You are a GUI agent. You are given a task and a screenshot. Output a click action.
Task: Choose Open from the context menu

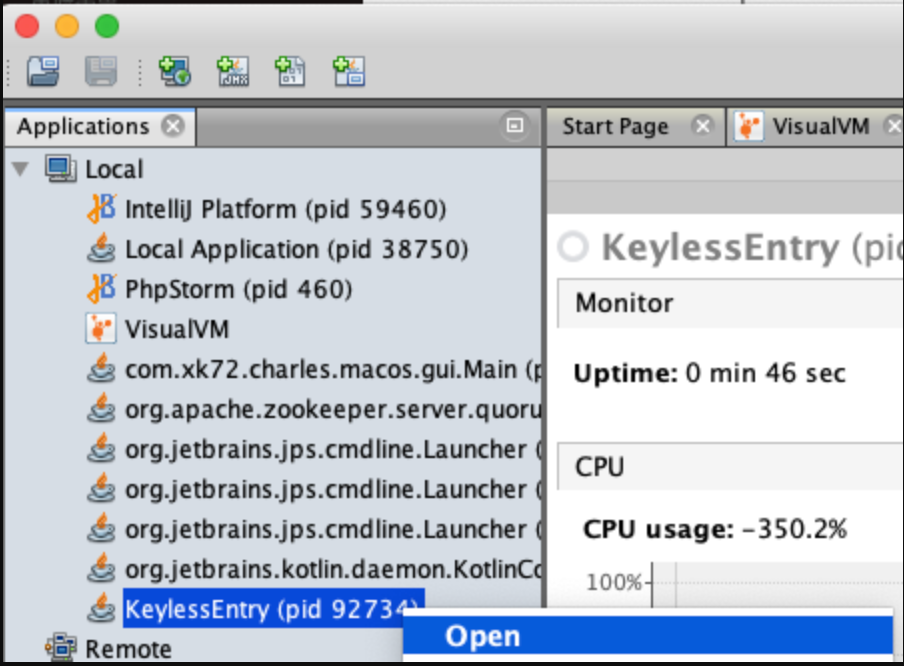click(x=647, y=636)
